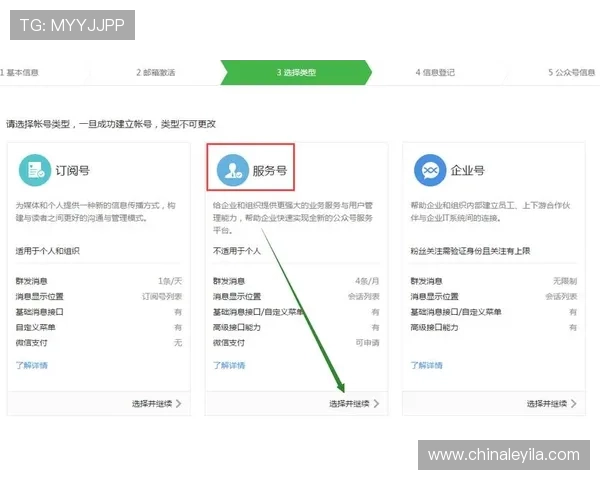Viewport: 600px width, 480px height.
Task: Click chevron arrow in 服务号 card footer
Action: (377, 403)
